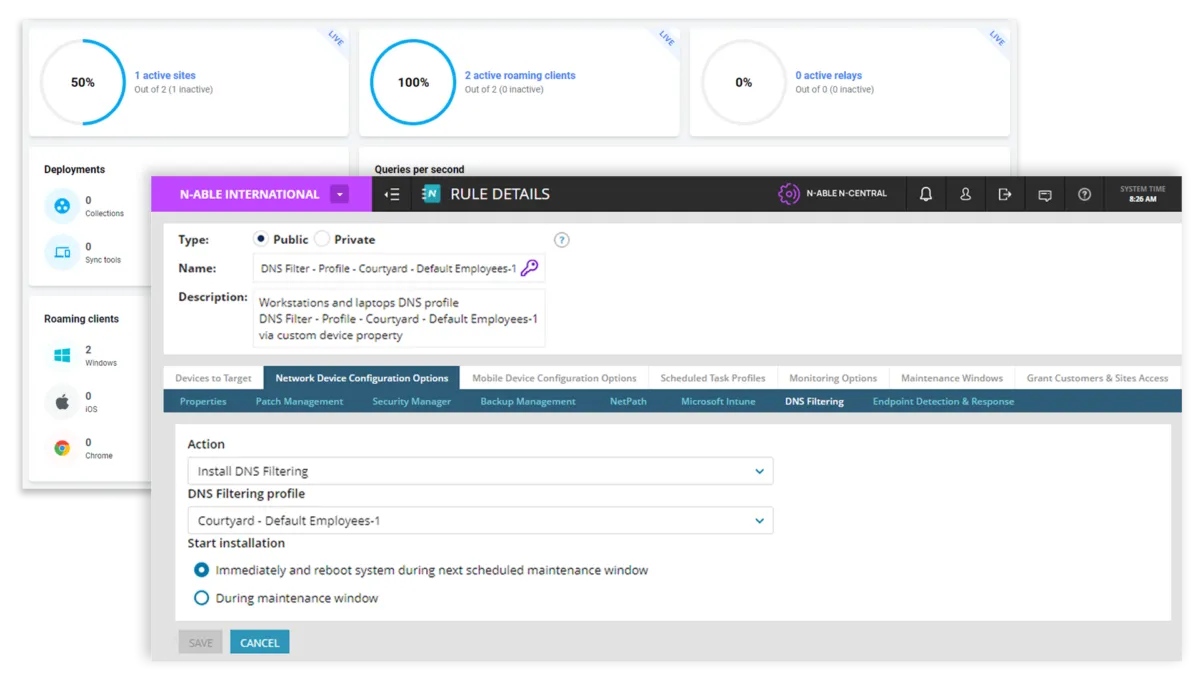Select the Patch Management sub-tab
This screenshot has width=1200, height=675.
click(299, 401)
